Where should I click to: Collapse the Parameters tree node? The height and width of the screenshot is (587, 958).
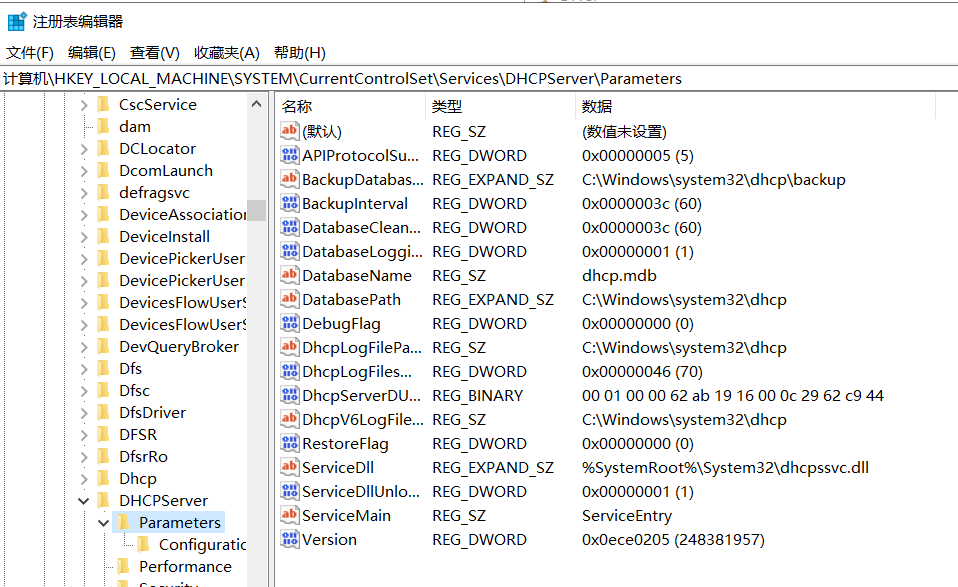point(103,523)
